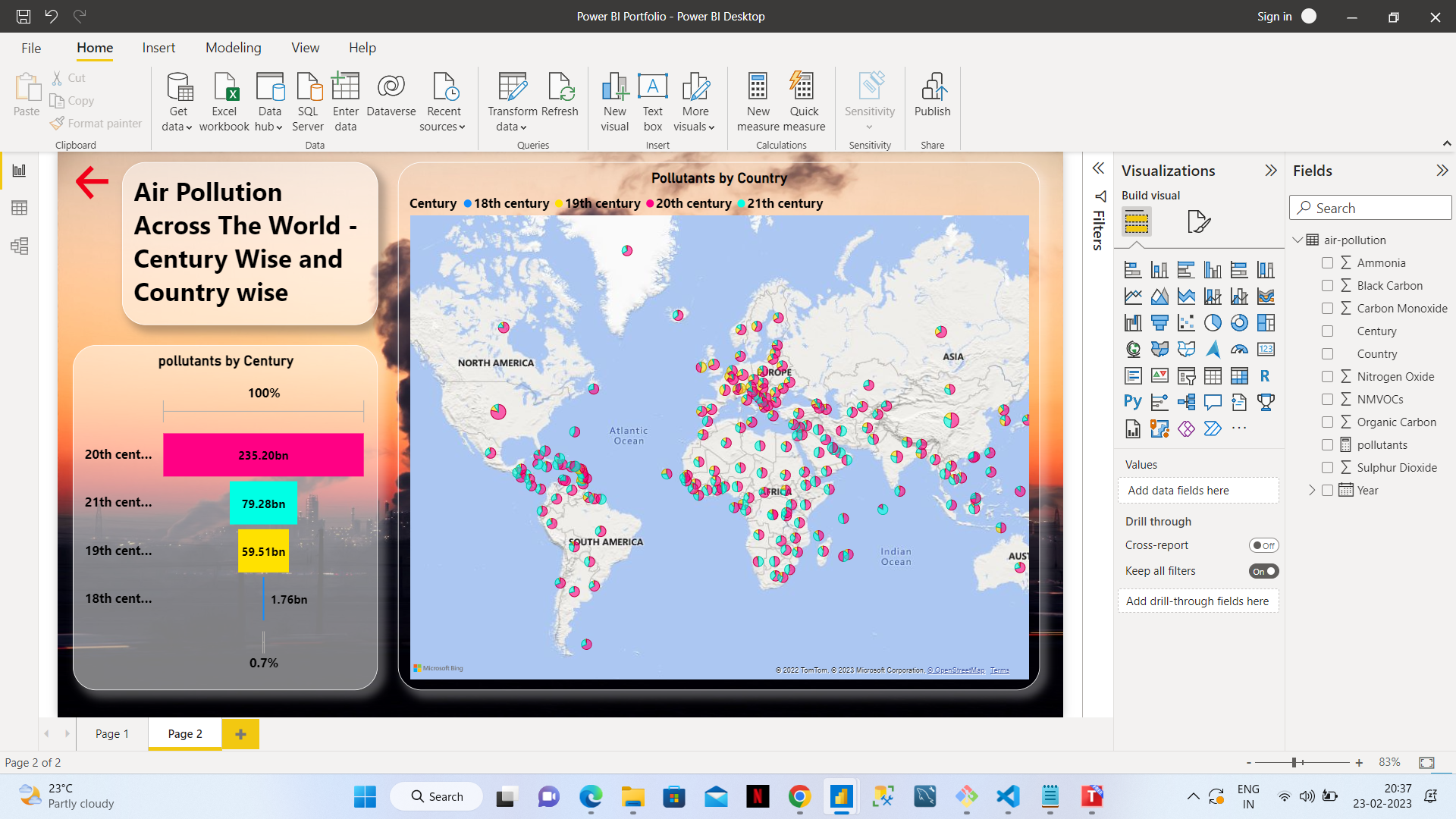Switch to Model view in left sidebar
1456x819 pixels.
(19, 246)
